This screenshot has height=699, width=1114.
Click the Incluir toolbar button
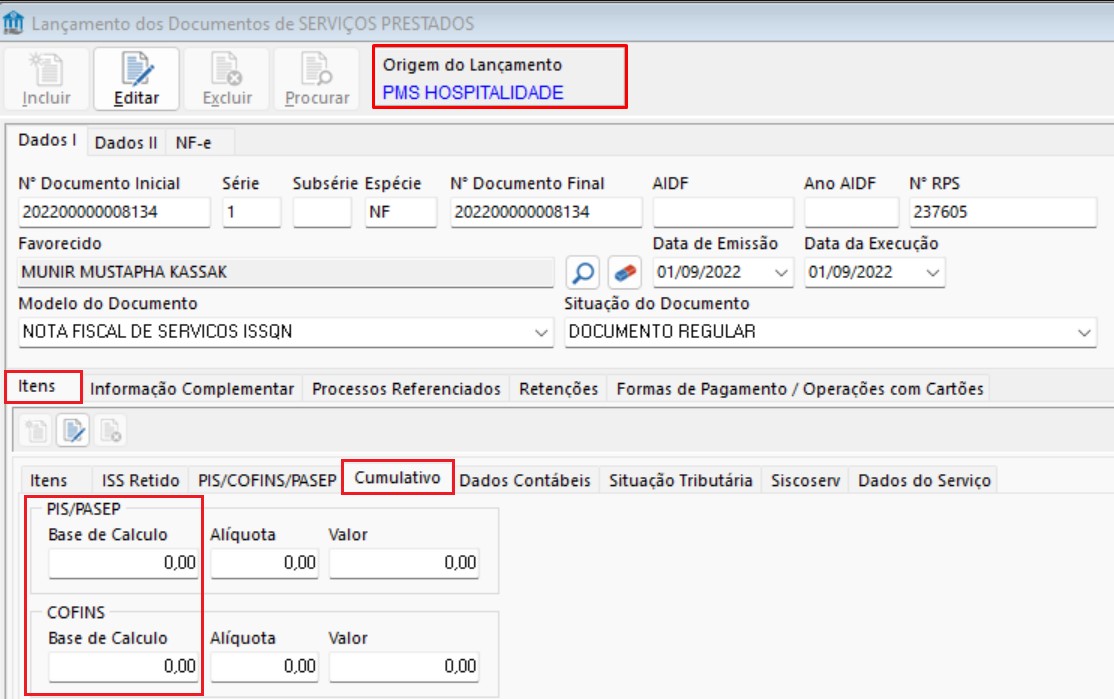pos(46,79)
